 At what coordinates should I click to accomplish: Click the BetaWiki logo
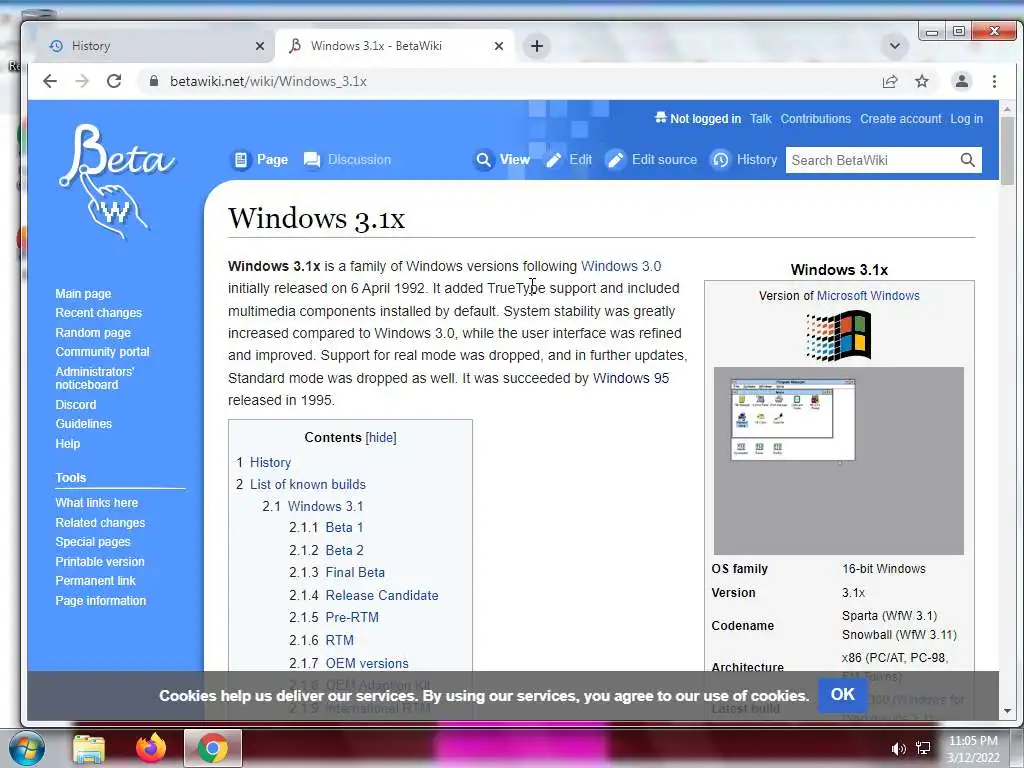[x=116, y=181]
